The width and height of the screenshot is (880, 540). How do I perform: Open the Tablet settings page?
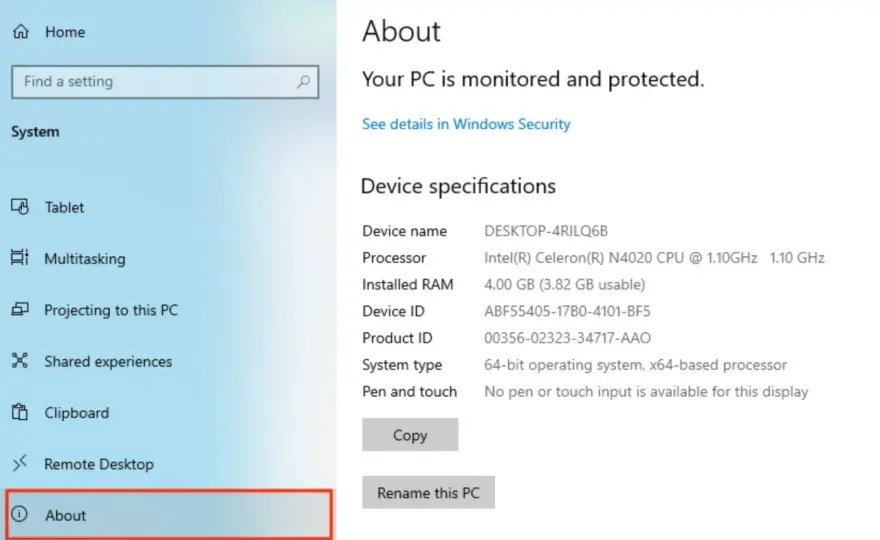click(x=65, y=207)
